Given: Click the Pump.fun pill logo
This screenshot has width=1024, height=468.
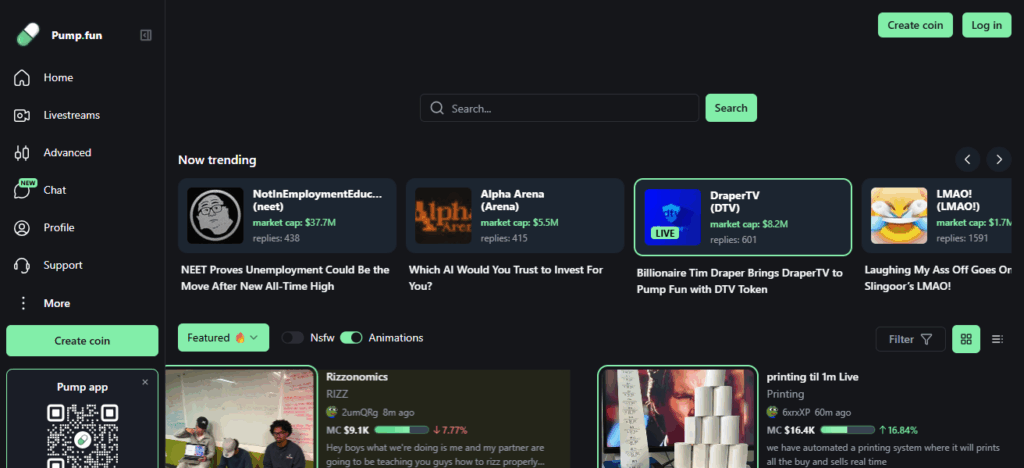Looking at the screenshot, I should point(27,35).
